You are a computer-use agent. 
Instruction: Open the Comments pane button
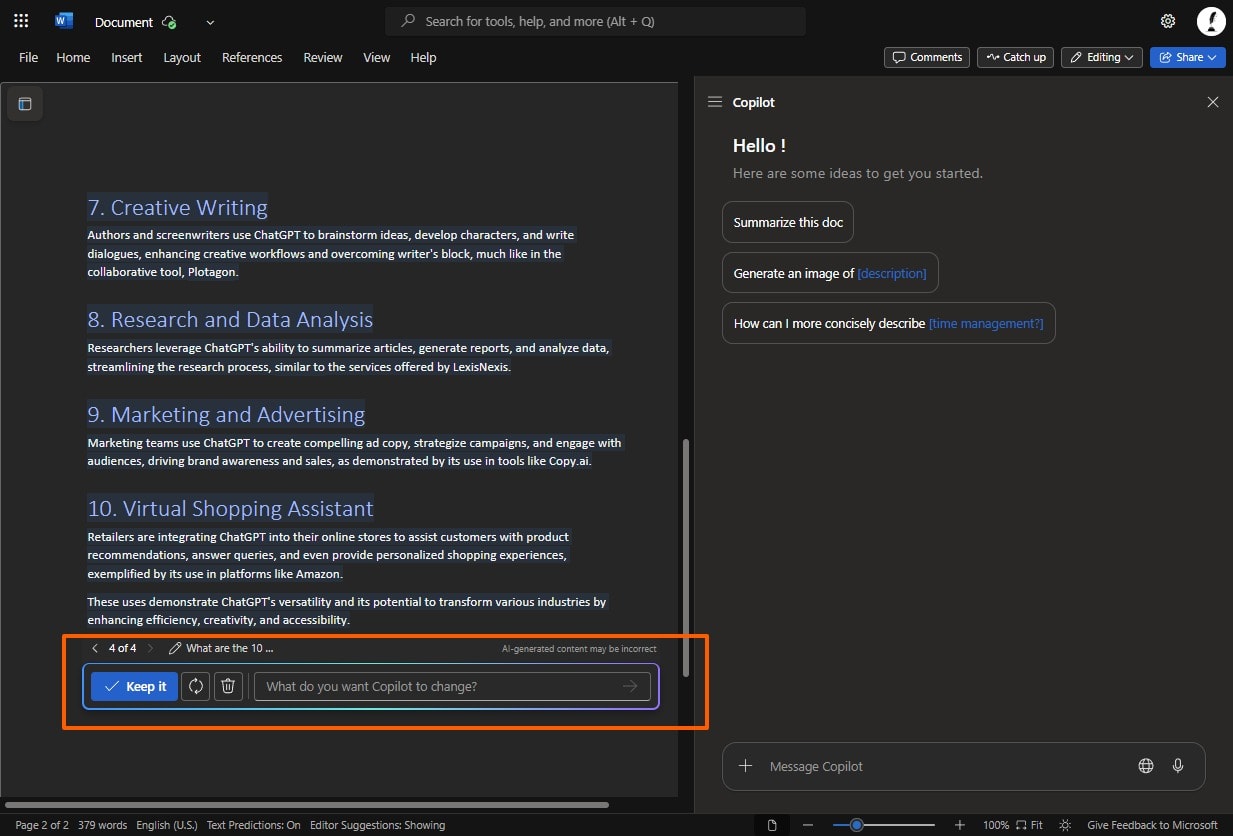(x=927, y=57)
